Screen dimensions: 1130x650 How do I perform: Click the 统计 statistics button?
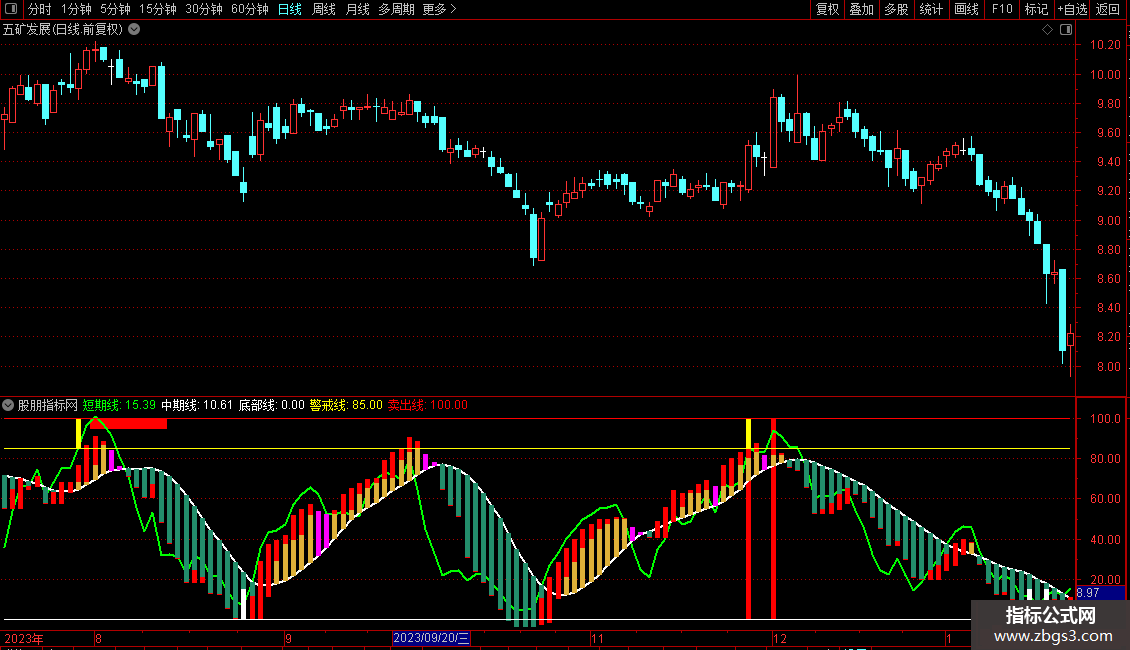(931, 9)
